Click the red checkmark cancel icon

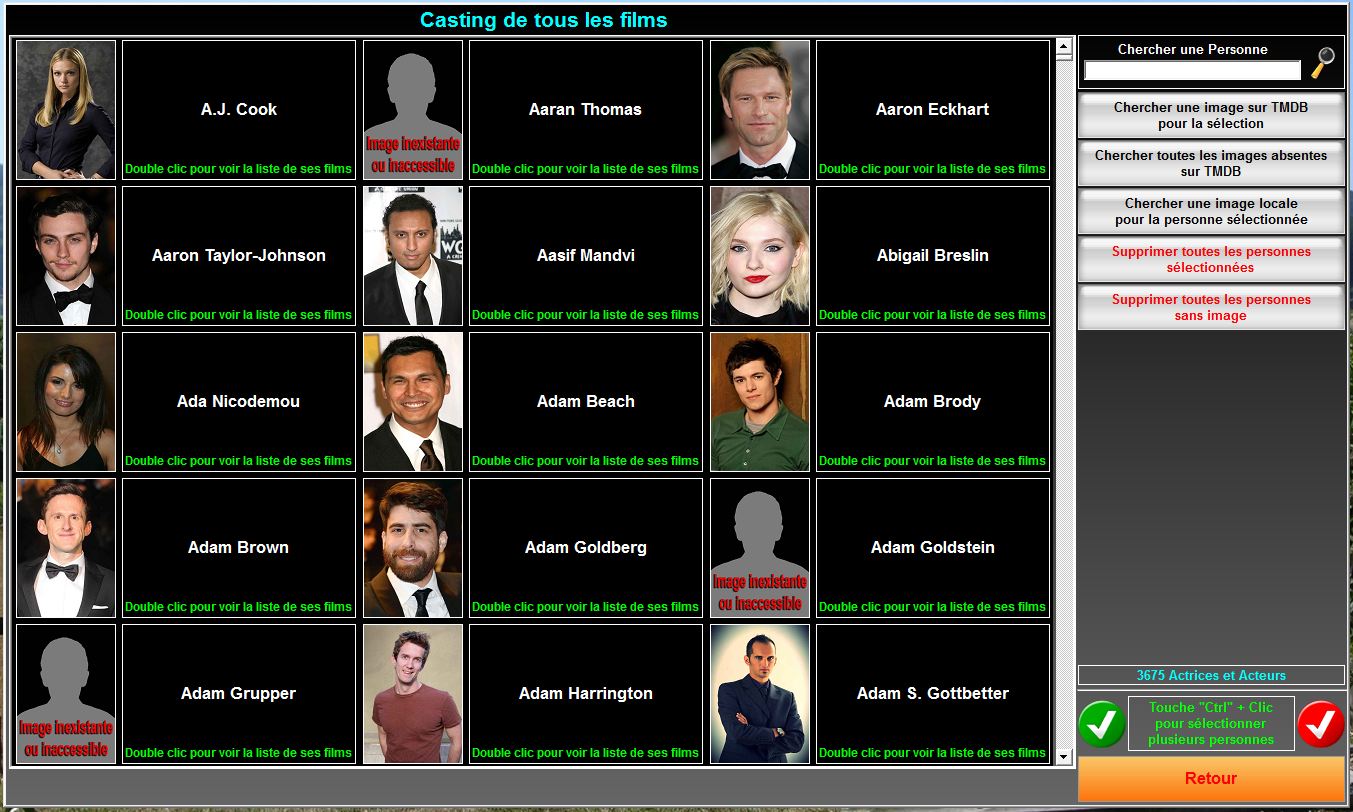[x=1321, y=724]
